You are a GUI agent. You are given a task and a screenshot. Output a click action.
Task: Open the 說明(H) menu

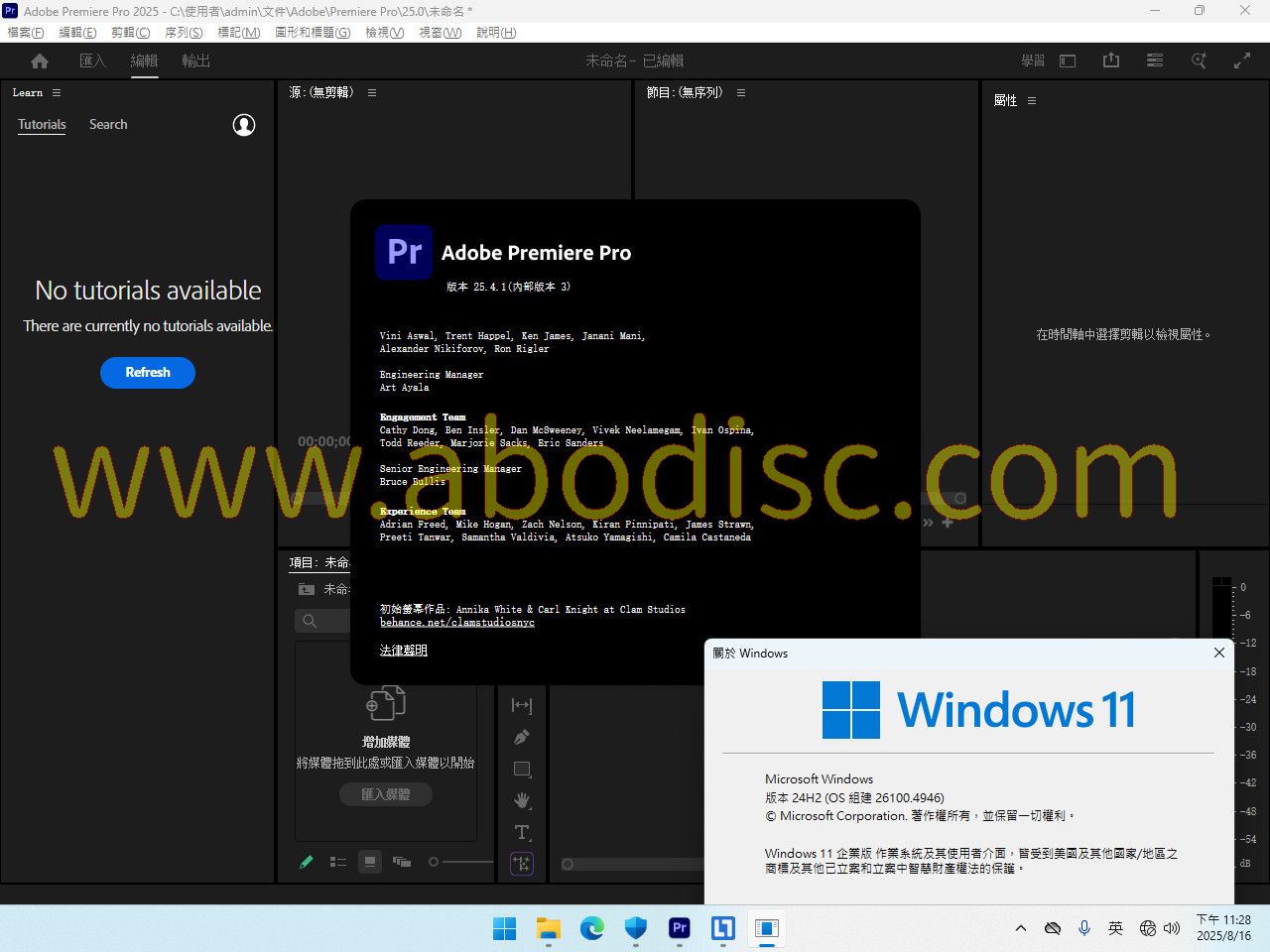click(496, 32)
